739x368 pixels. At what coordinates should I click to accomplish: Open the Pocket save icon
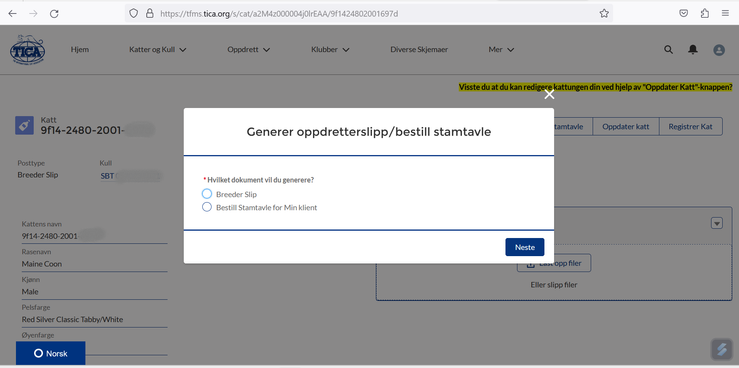(683, 14)
